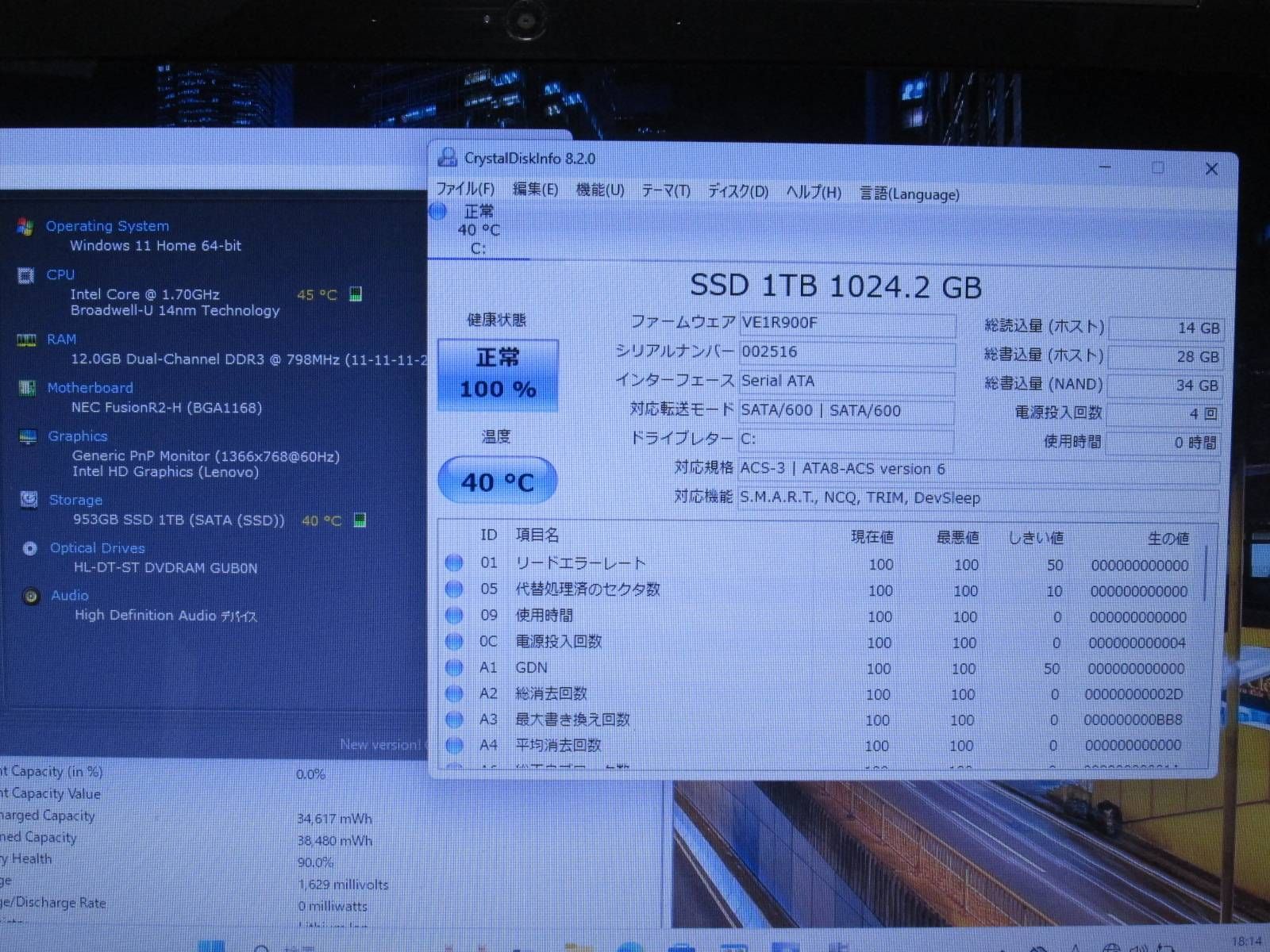Viewport: 1270px width, 952px height.
Task: Click status circle of ID 01 リードエラーレート
Action: click(454, 563)
